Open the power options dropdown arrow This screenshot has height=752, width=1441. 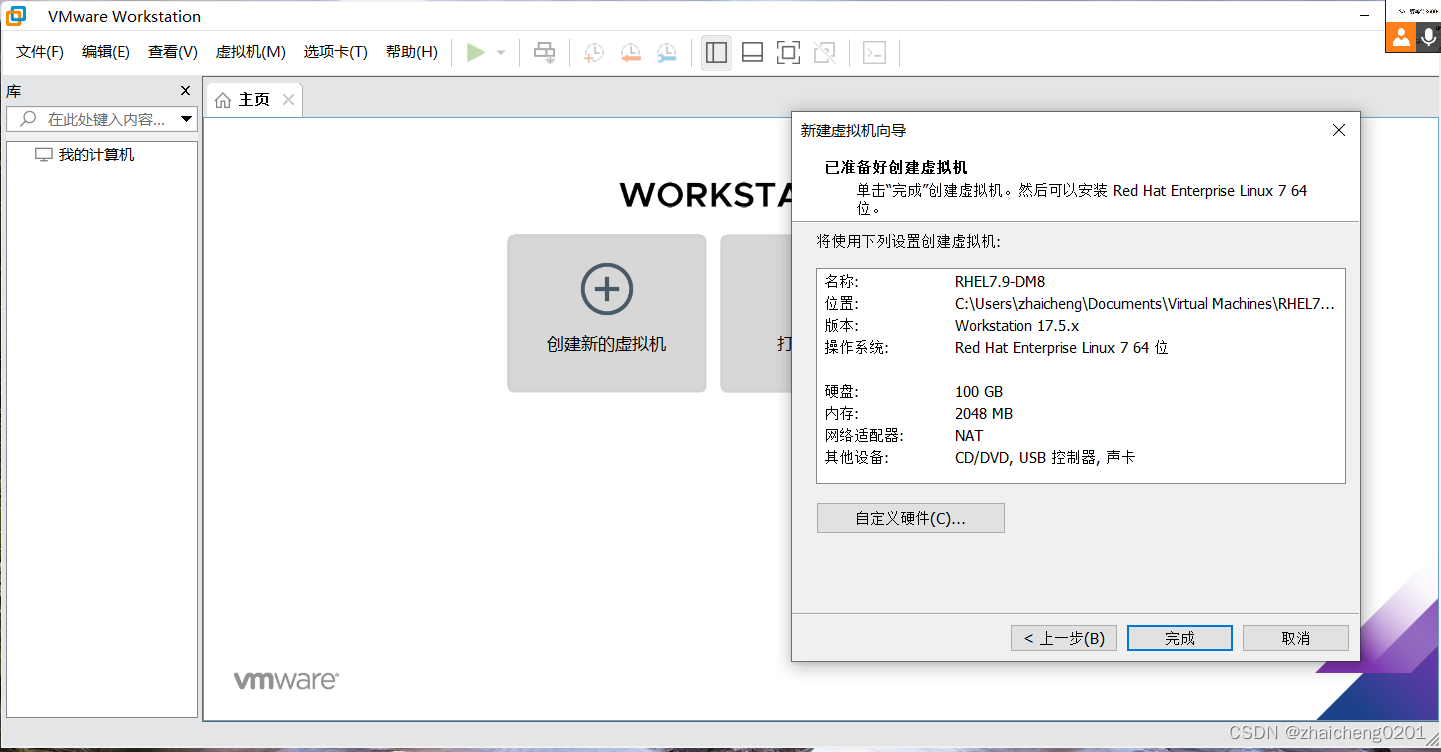[501, 53]
